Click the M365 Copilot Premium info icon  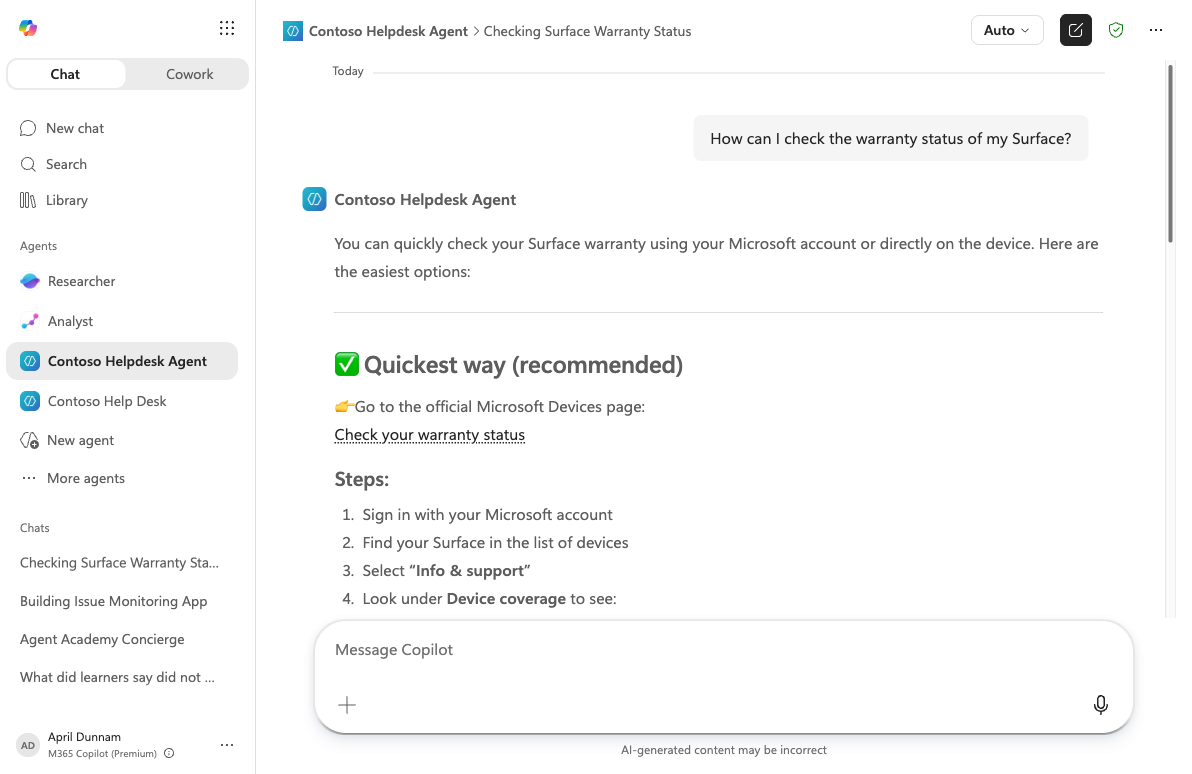tap(170, 753)
